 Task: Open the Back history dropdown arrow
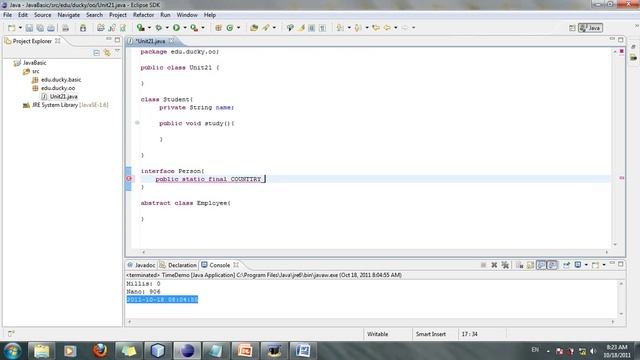tap(396, 28)
